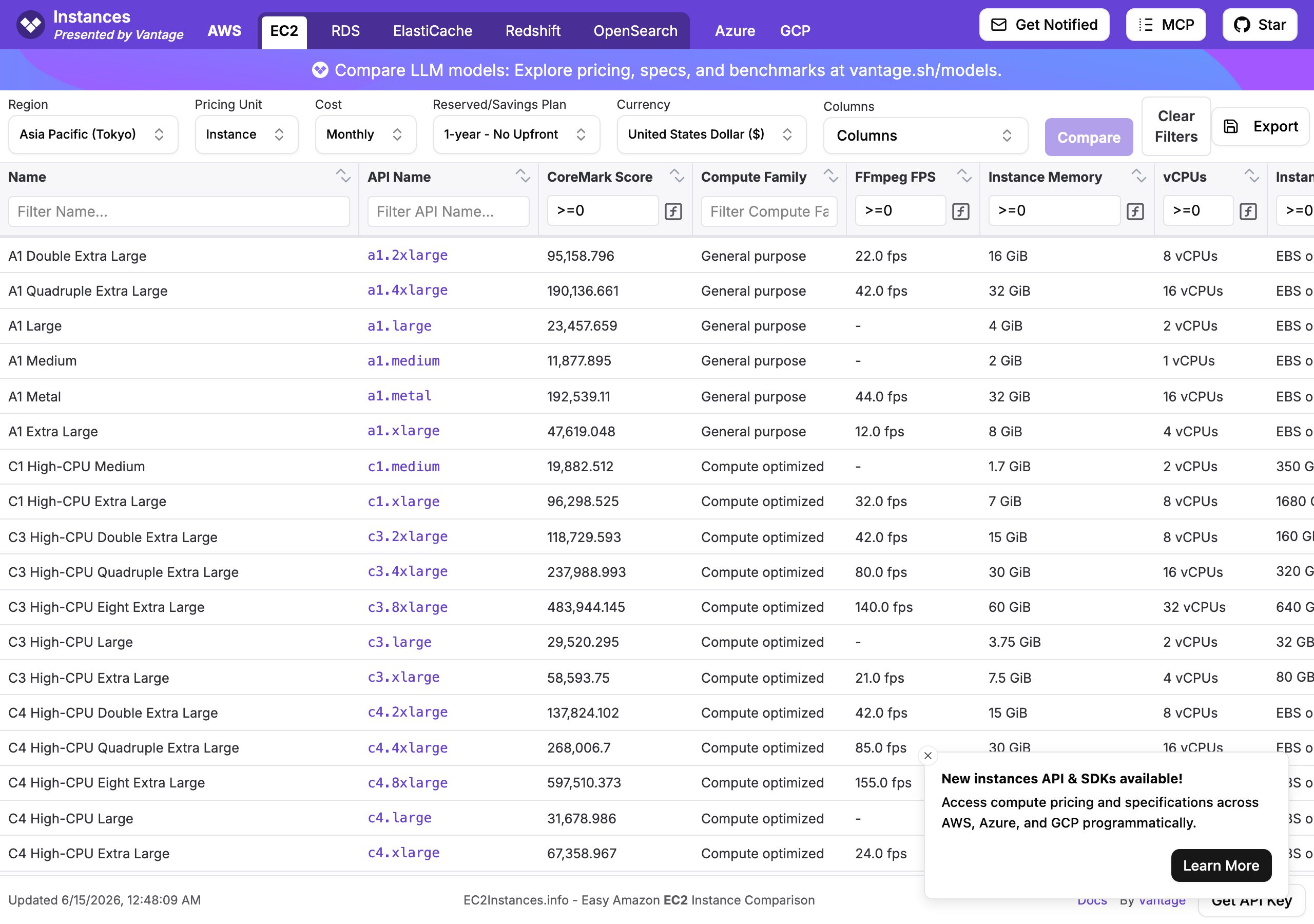Open the Region dropdown

click(x=93, y=134)
